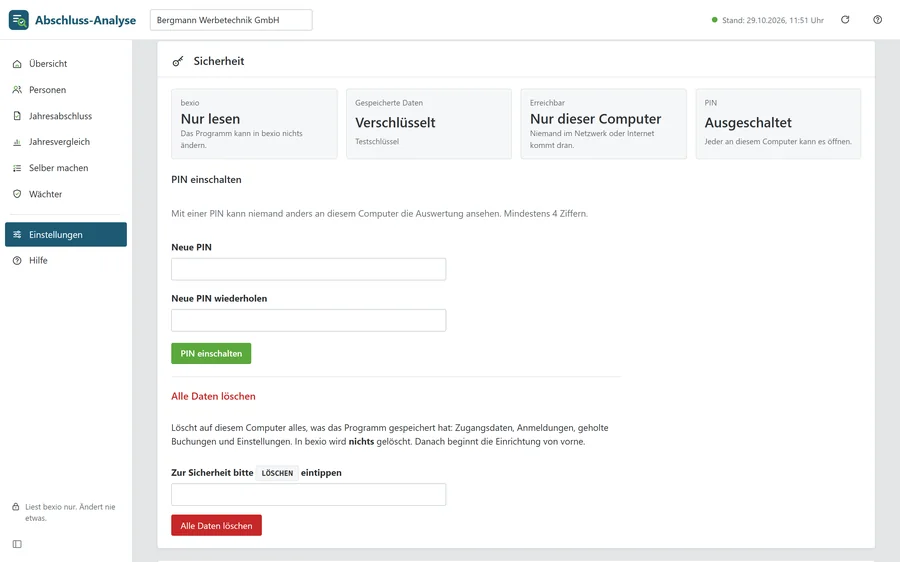Screen dimensions: 900x562
Task: Click the Abschluss-Analyse title text
Action: [x=86, y=20]
